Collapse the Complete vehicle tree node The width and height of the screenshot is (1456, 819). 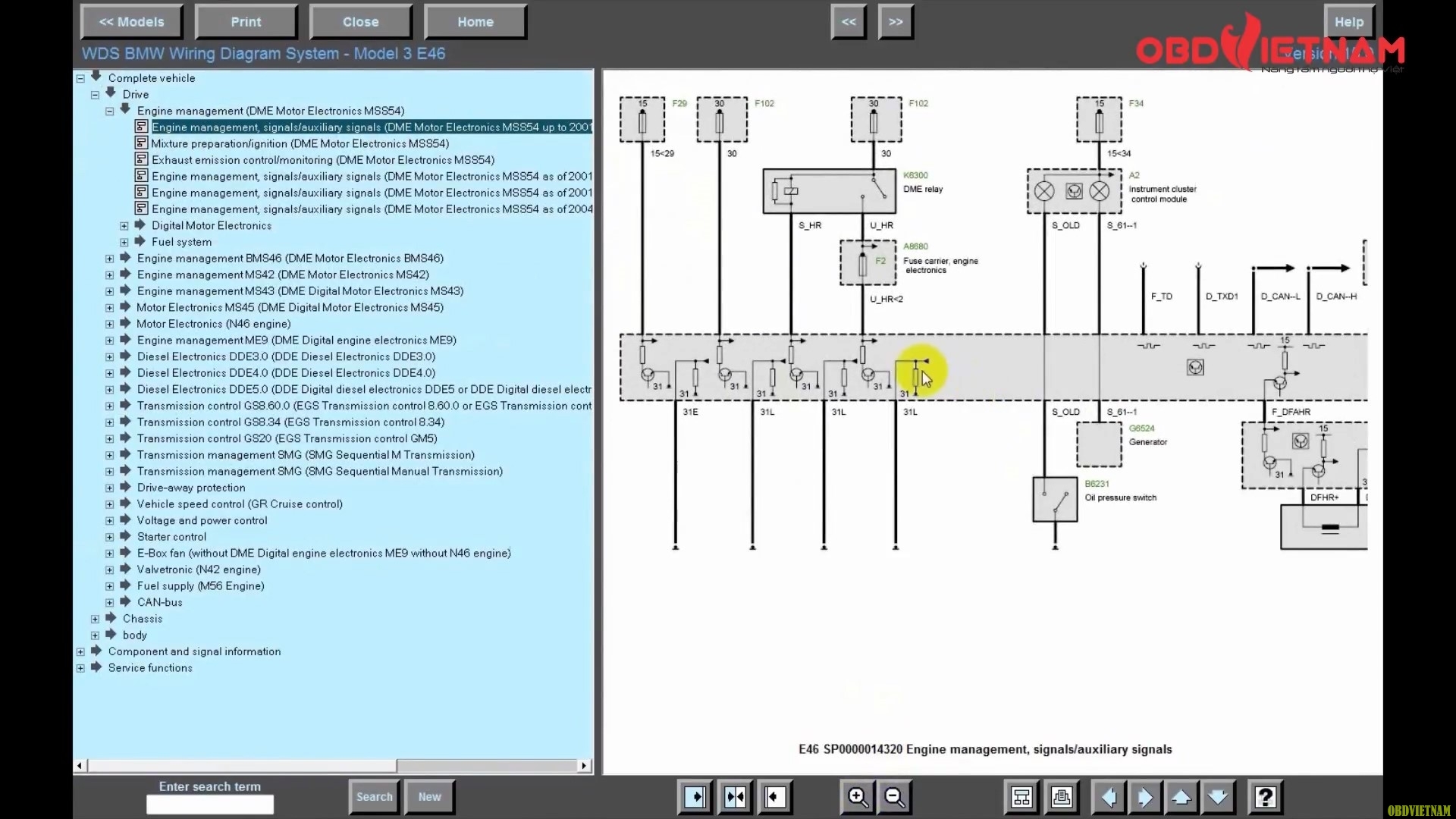tap(80, 78)
